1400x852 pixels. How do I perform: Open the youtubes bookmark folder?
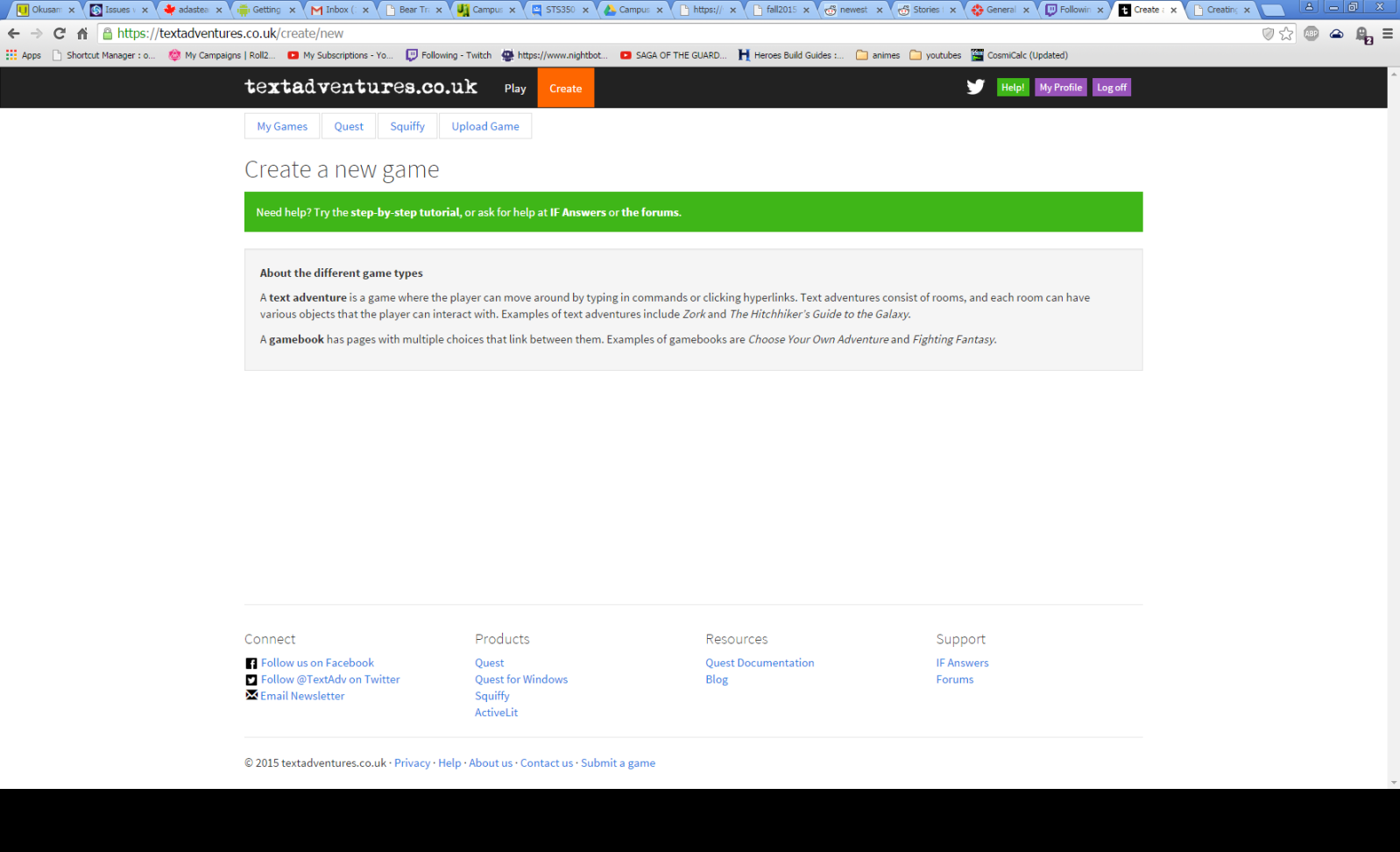936,54
